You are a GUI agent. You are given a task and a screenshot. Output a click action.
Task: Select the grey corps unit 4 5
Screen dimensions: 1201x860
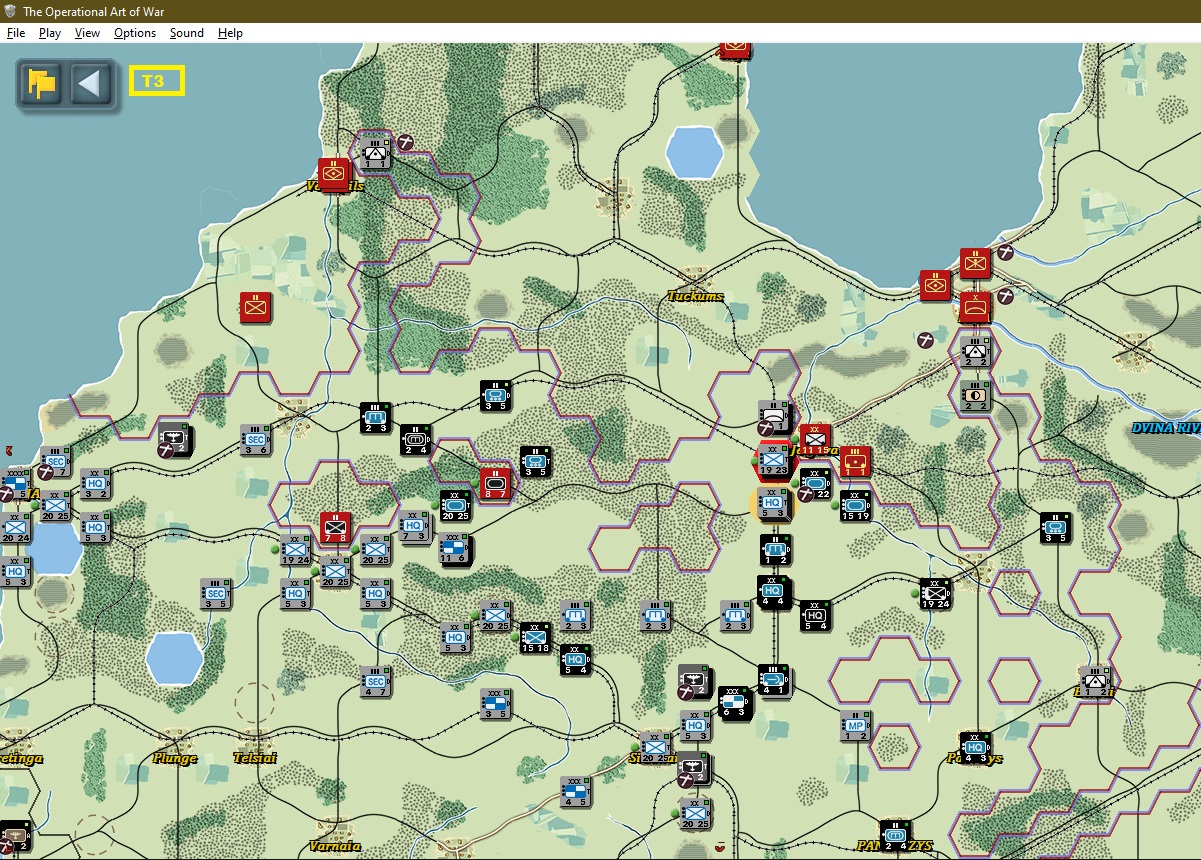pos(575,791)
